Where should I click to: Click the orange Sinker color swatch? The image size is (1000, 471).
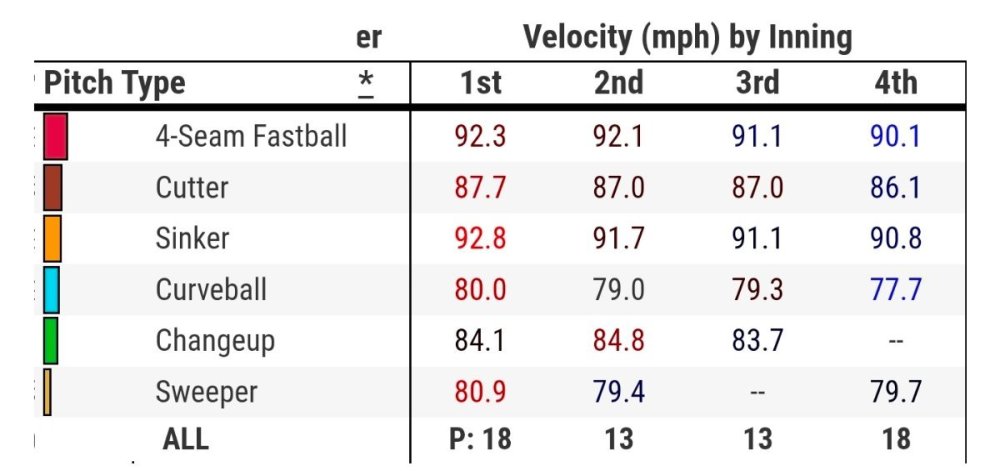coord(53,239)
